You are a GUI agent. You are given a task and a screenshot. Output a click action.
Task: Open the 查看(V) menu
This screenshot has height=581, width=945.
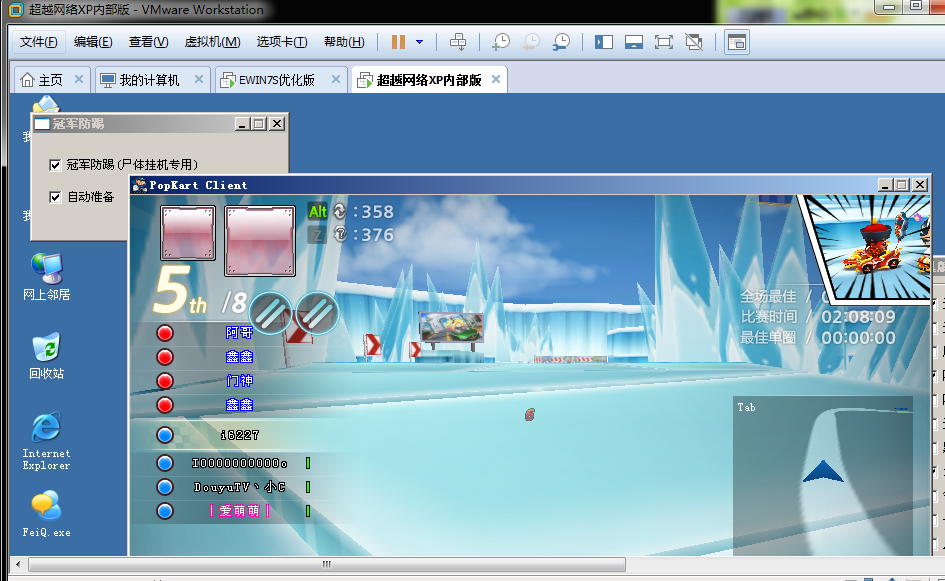click(x=148, y=42)
